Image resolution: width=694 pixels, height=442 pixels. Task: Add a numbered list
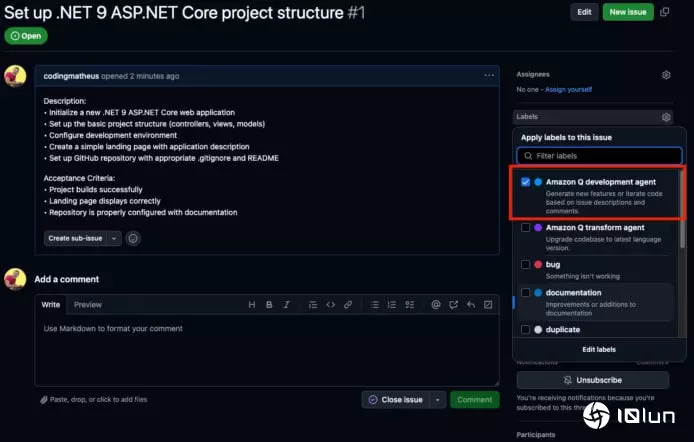(x=392, y=304)
